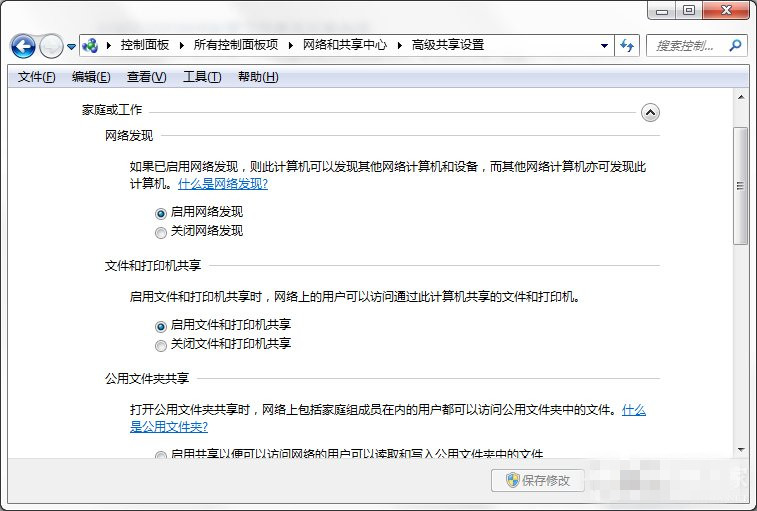Select 启用网络发现 radio button
757x511 pixels.
[x=161, y=213]
